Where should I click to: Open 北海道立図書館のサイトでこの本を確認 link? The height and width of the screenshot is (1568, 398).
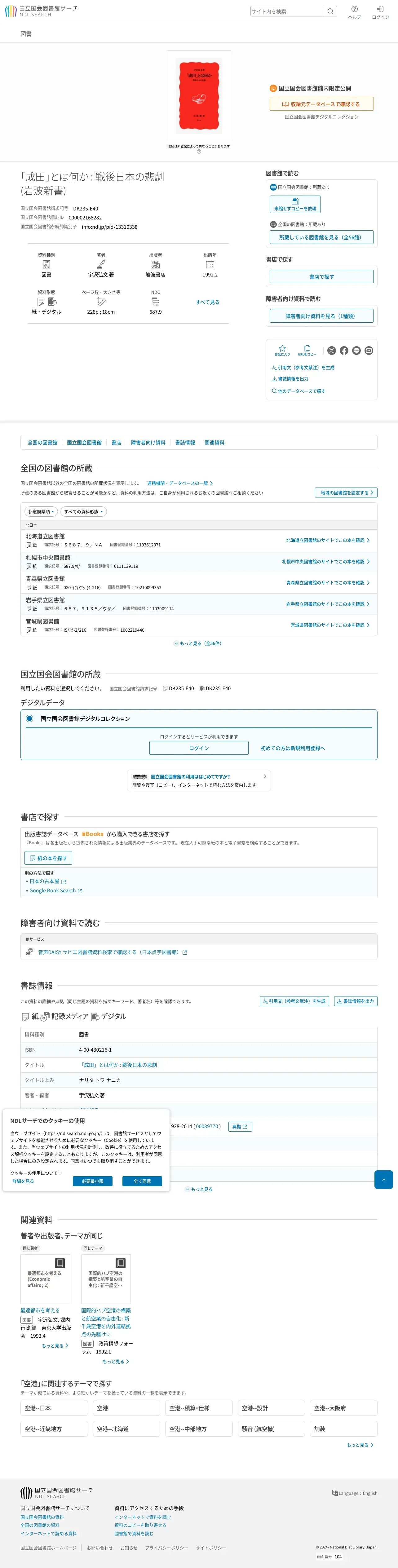328,540
